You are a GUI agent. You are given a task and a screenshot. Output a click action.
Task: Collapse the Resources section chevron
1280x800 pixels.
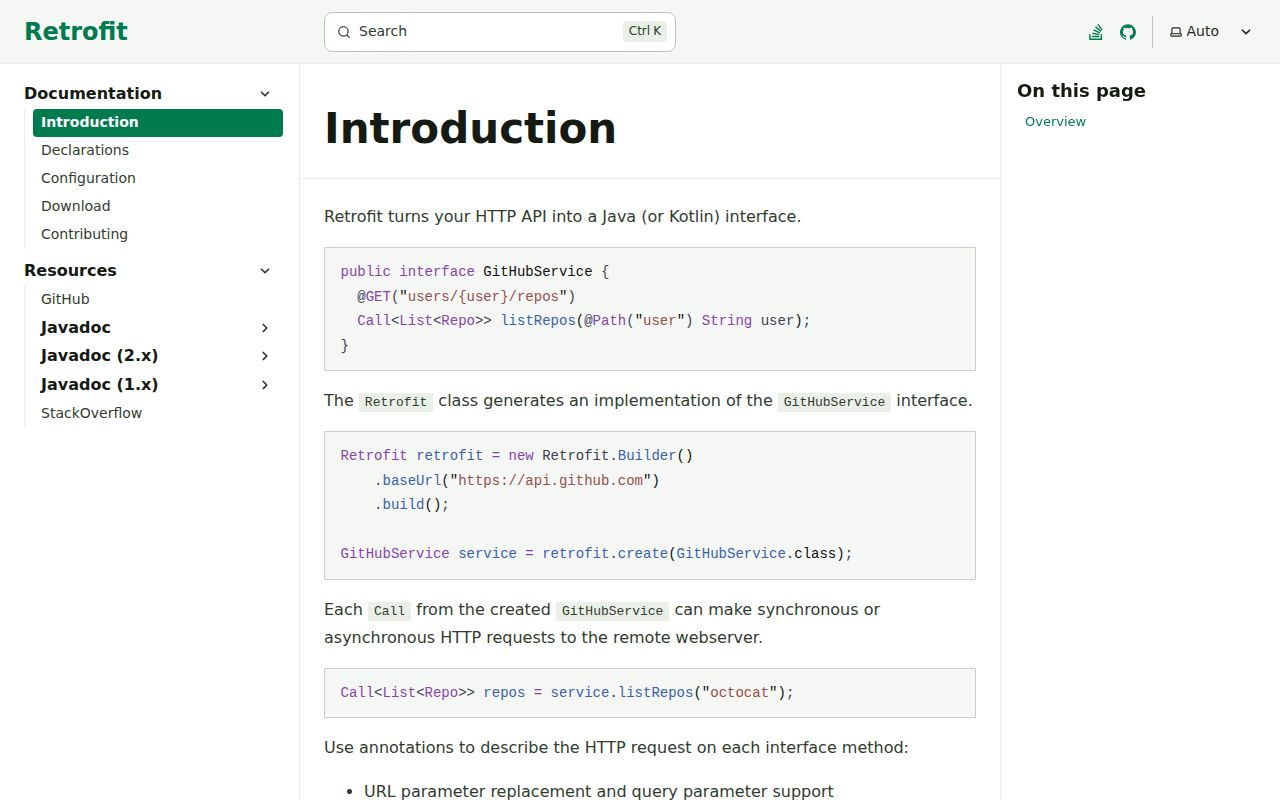[265, 271]
